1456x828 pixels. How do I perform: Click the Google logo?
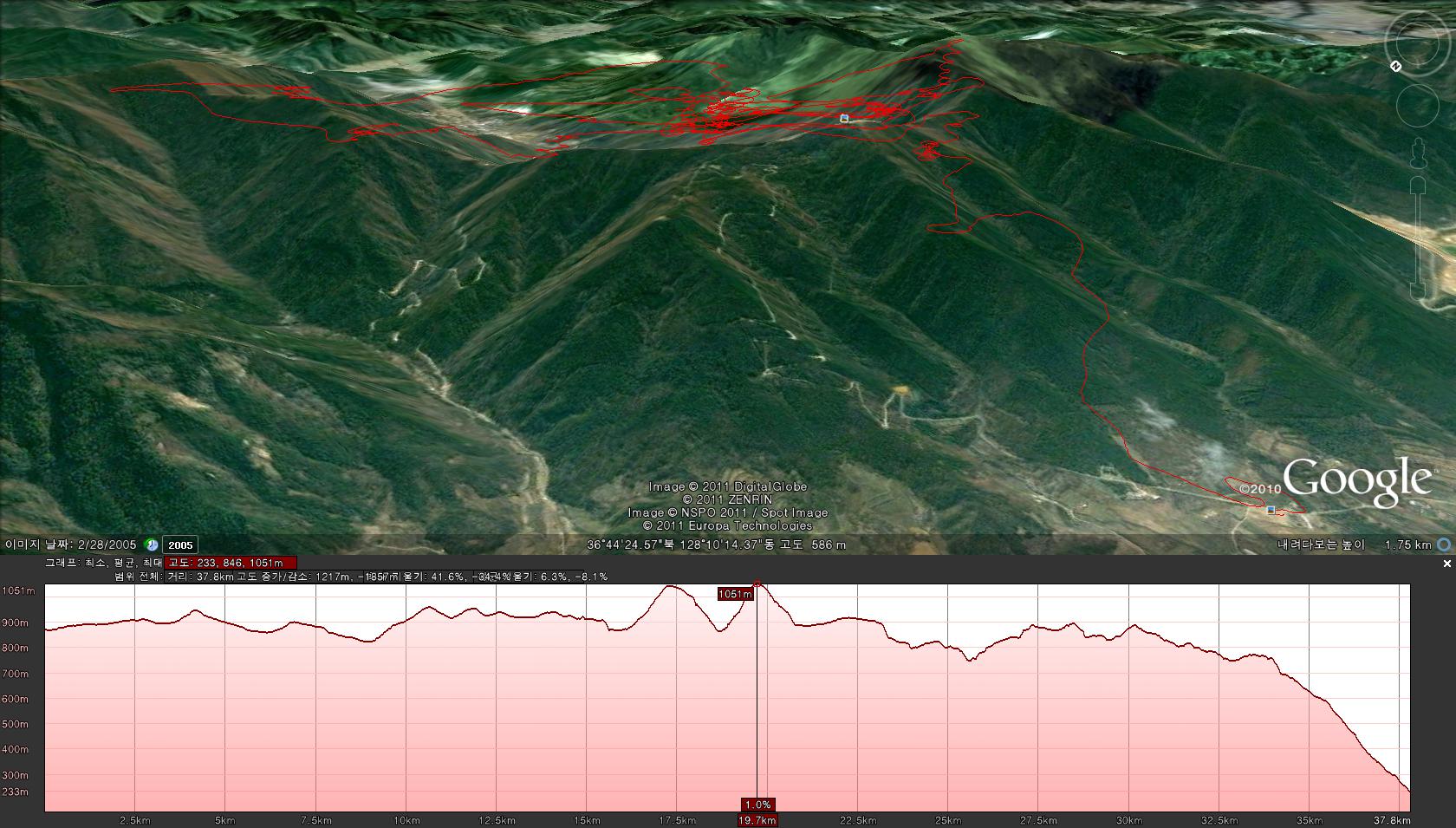pyautogui.click(x=1356, y=481)
